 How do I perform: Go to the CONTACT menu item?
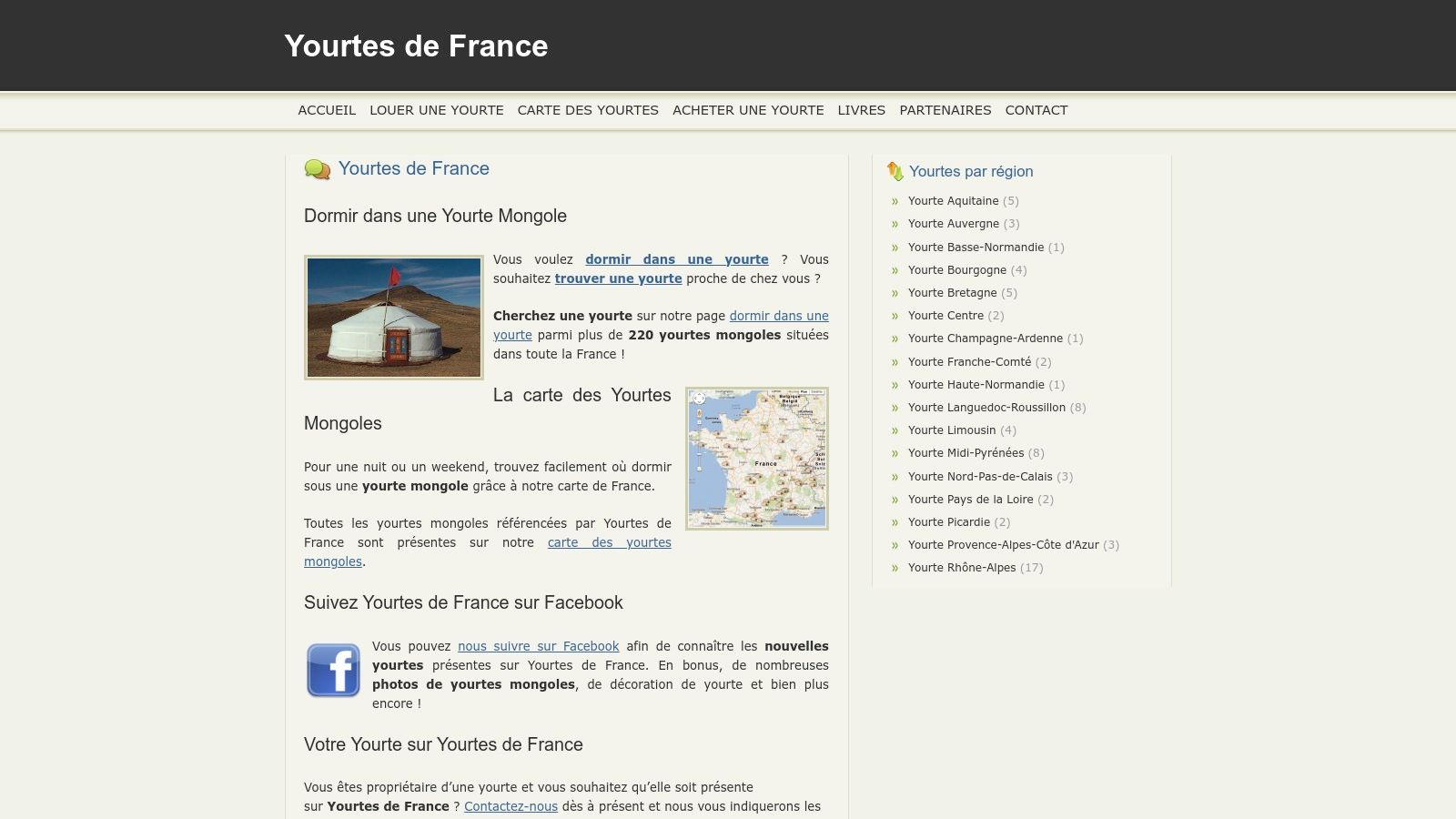[x=1036, y=110]
